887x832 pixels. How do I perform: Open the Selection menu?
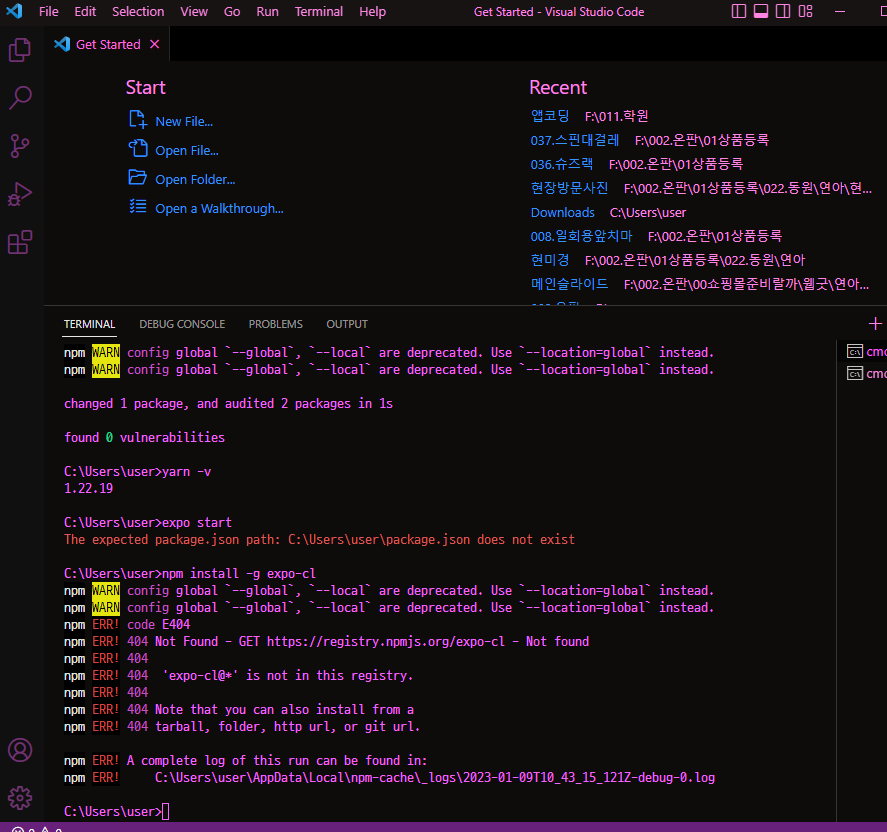point(138,11)
